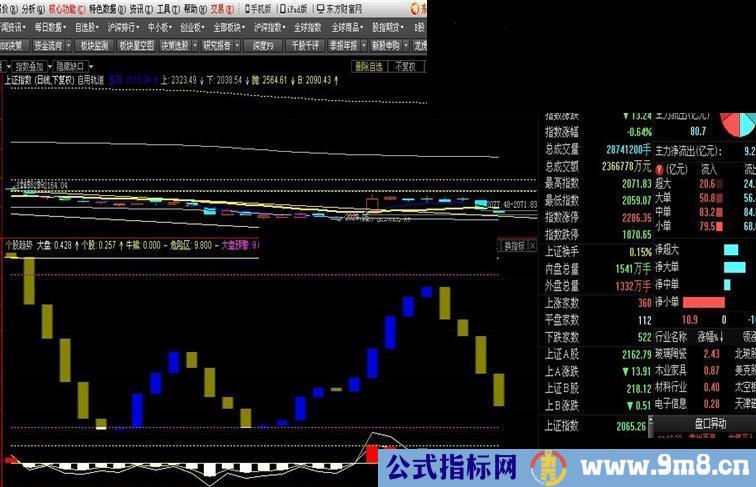Viewport: 756px width, 487px height.
Task: Toggle the 不复权 adjustment option
Action: pyautogui.click(x=404, y=67)
